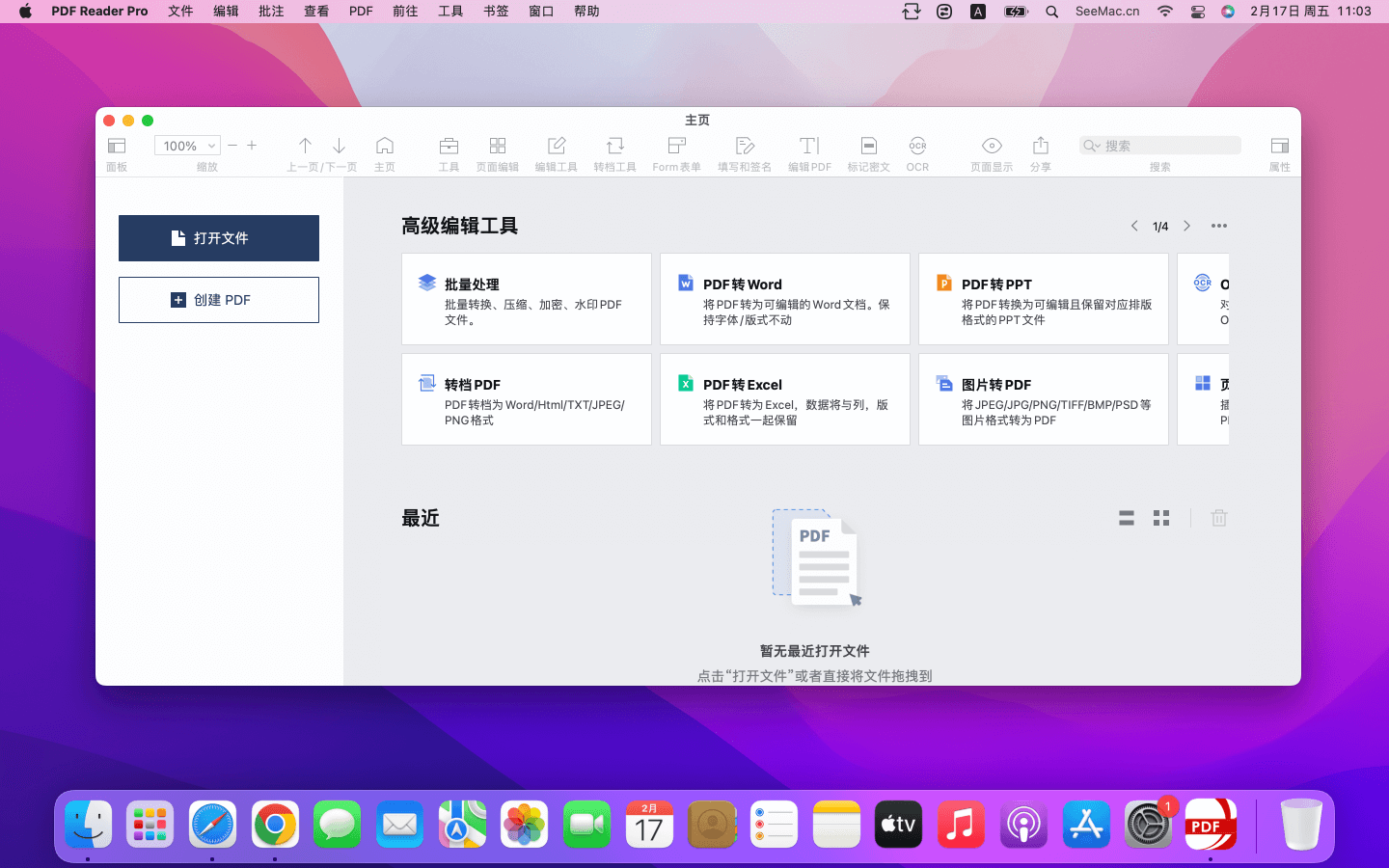1389x868 pixels.
Task: Select the 转档工具 converter icon
Action: pyautogui.click(x=614, y=147)
